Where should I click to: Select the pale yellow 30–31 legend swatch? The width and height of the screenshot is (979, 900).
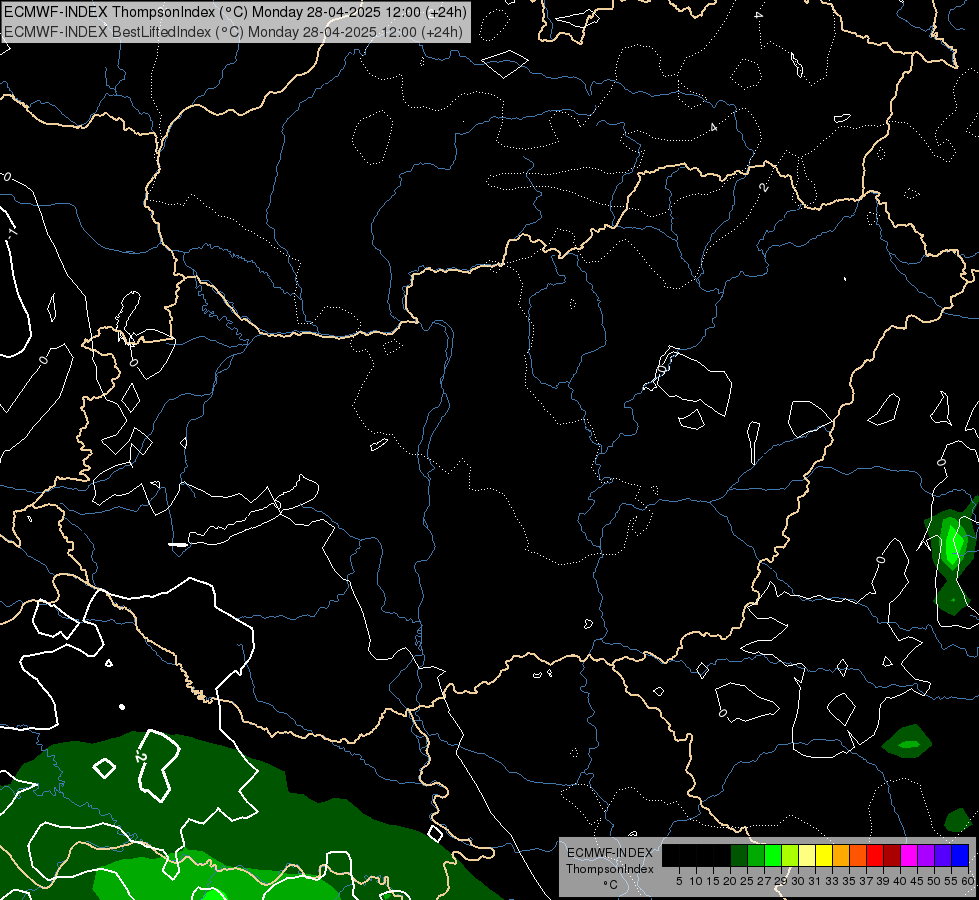pyautogui.click(x=807, y=855)
